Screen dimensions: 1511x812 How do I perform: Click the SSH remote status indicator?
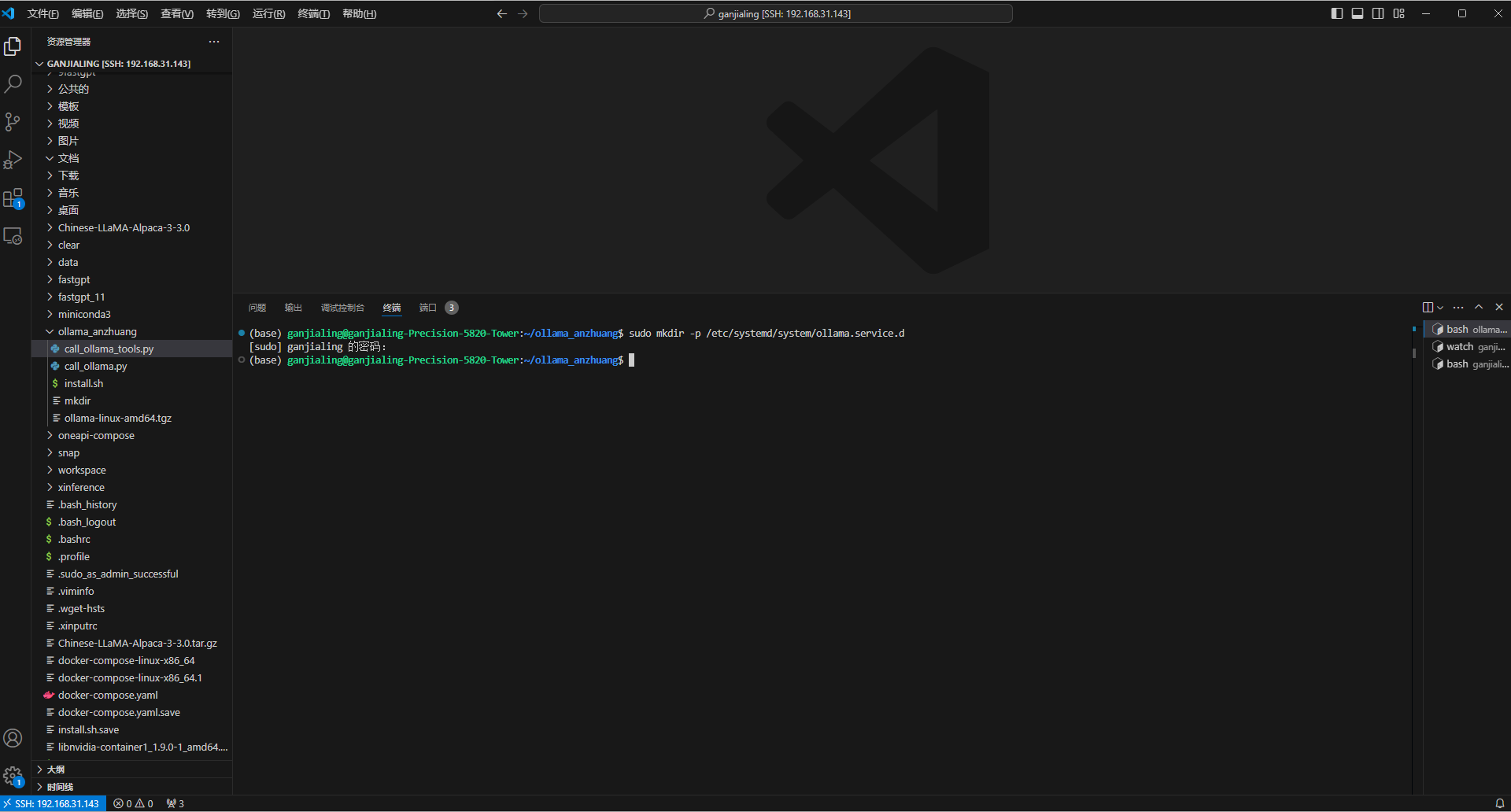pos(54,803)
